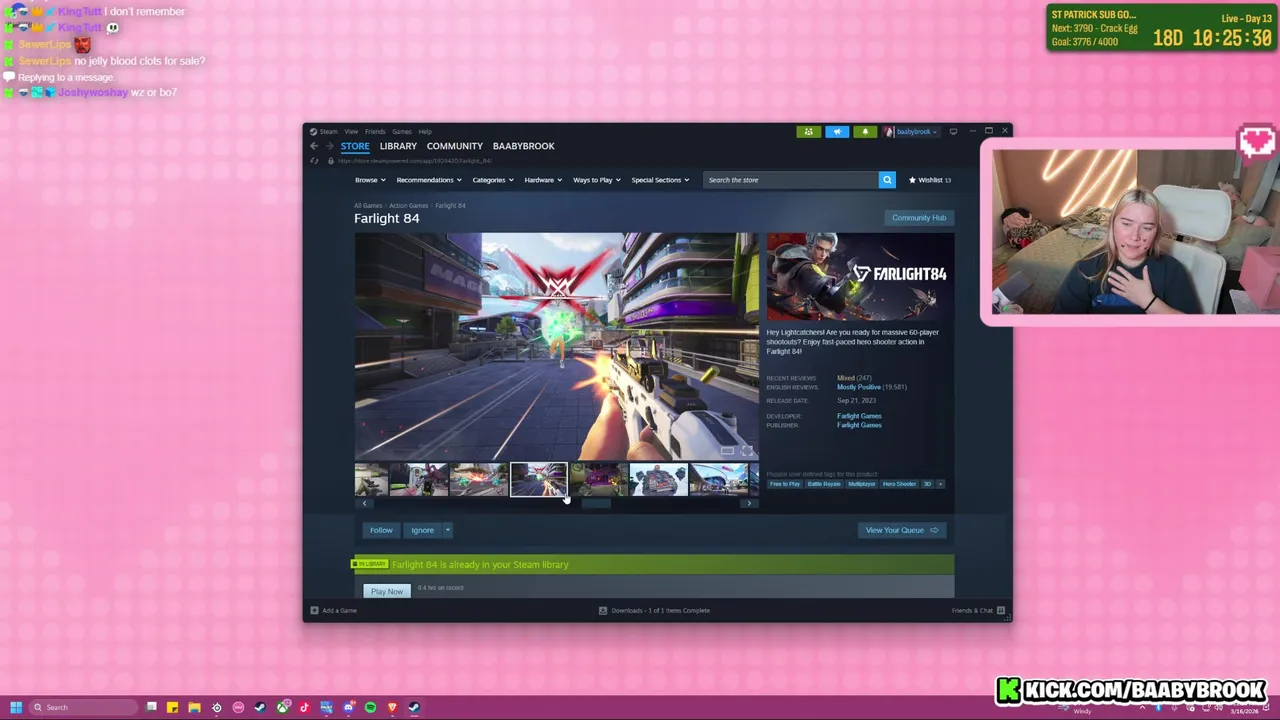Screen dimensions: 1280x720
Task: Enter fullscreen on the video player
Action: pyautogui.click(x=747, y=451)
